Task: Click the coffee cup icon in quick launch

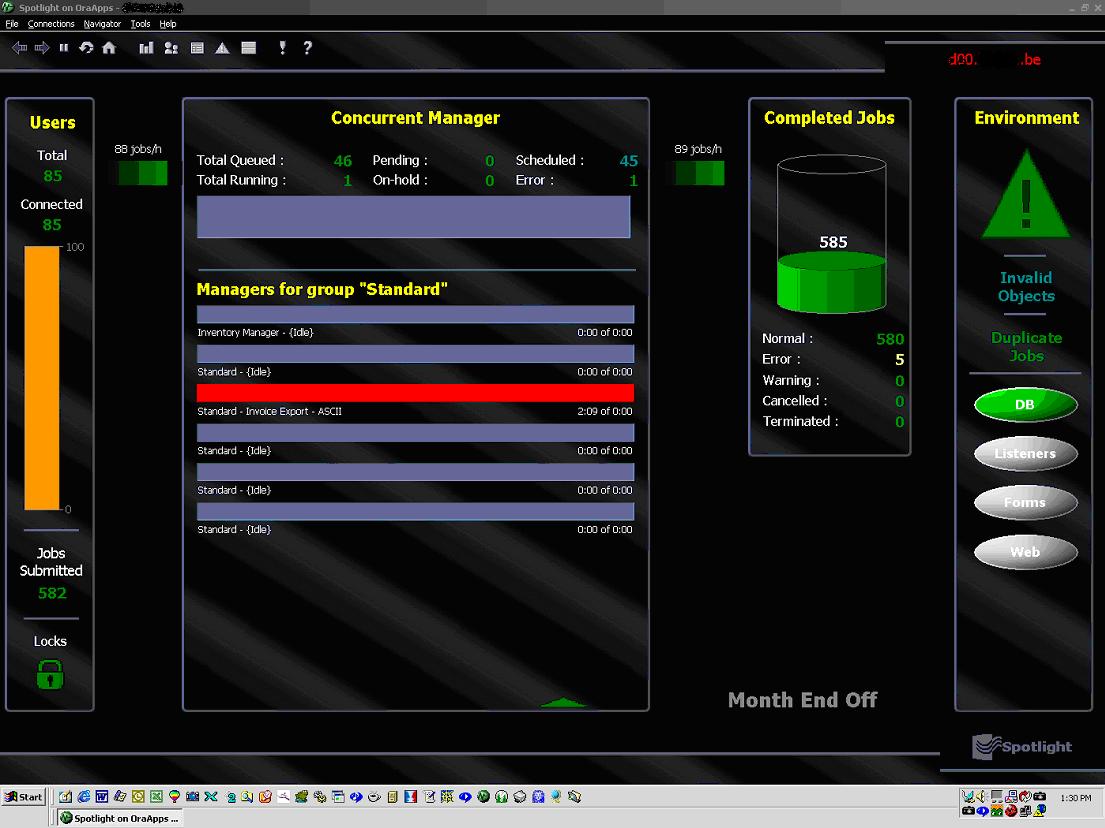Action: point(374,797)
